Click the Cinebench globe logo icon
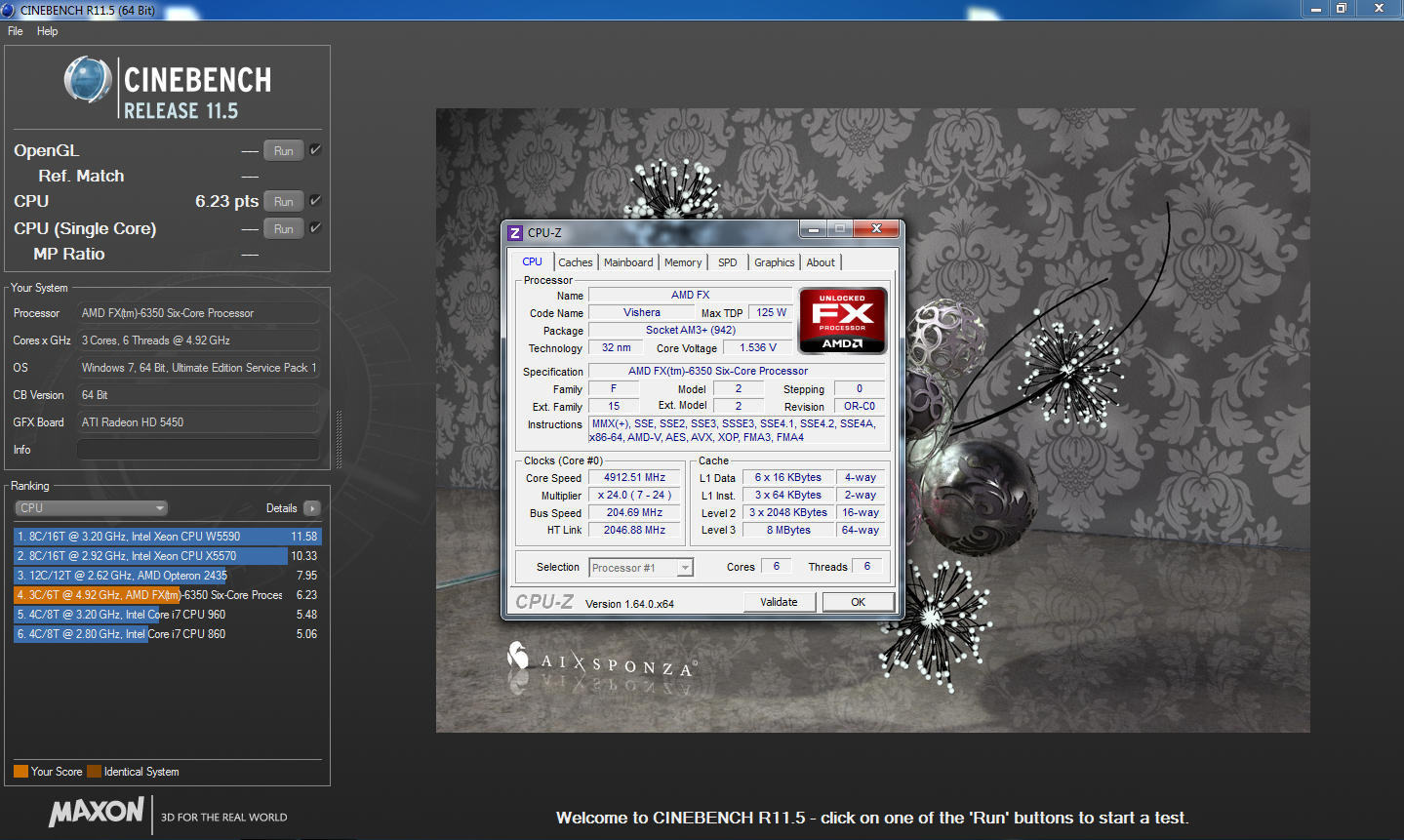The height and width of the screenshot is (840, 1404). (88, 80)
